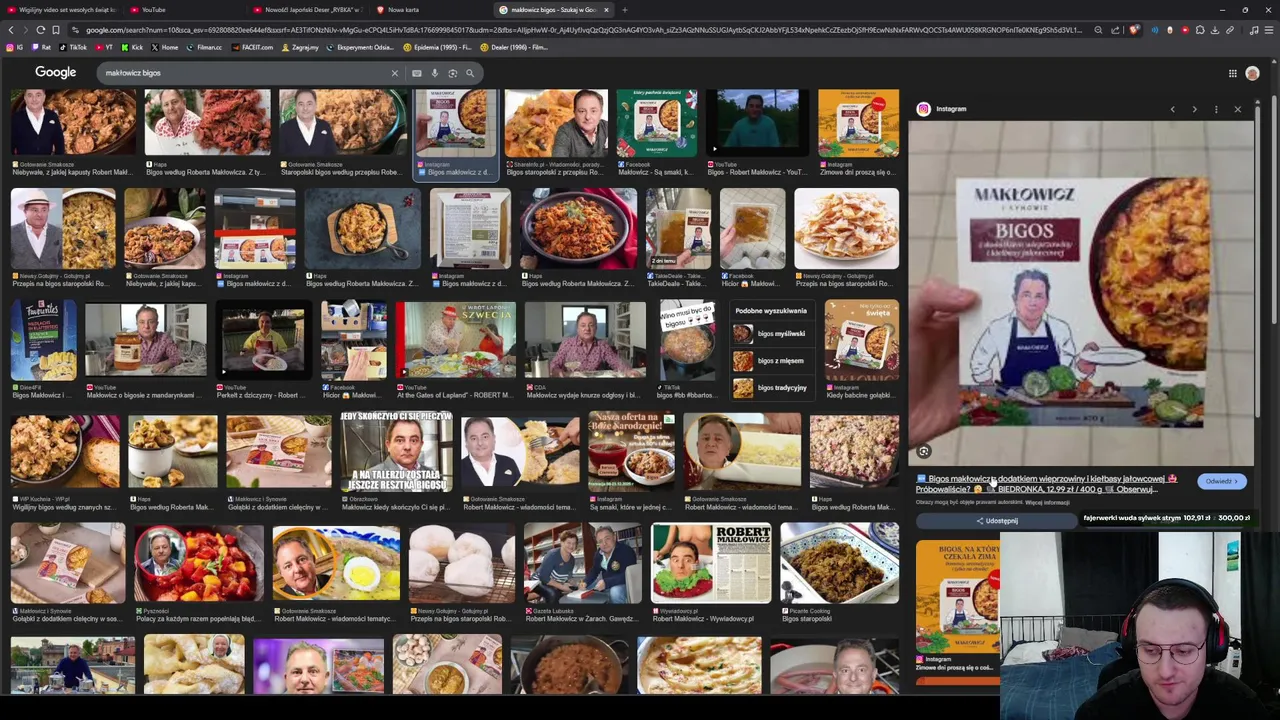Screen dimensions: 1280x720
Task: Open the Epidemia (1995) bookmark
Action: coord(437,47)
